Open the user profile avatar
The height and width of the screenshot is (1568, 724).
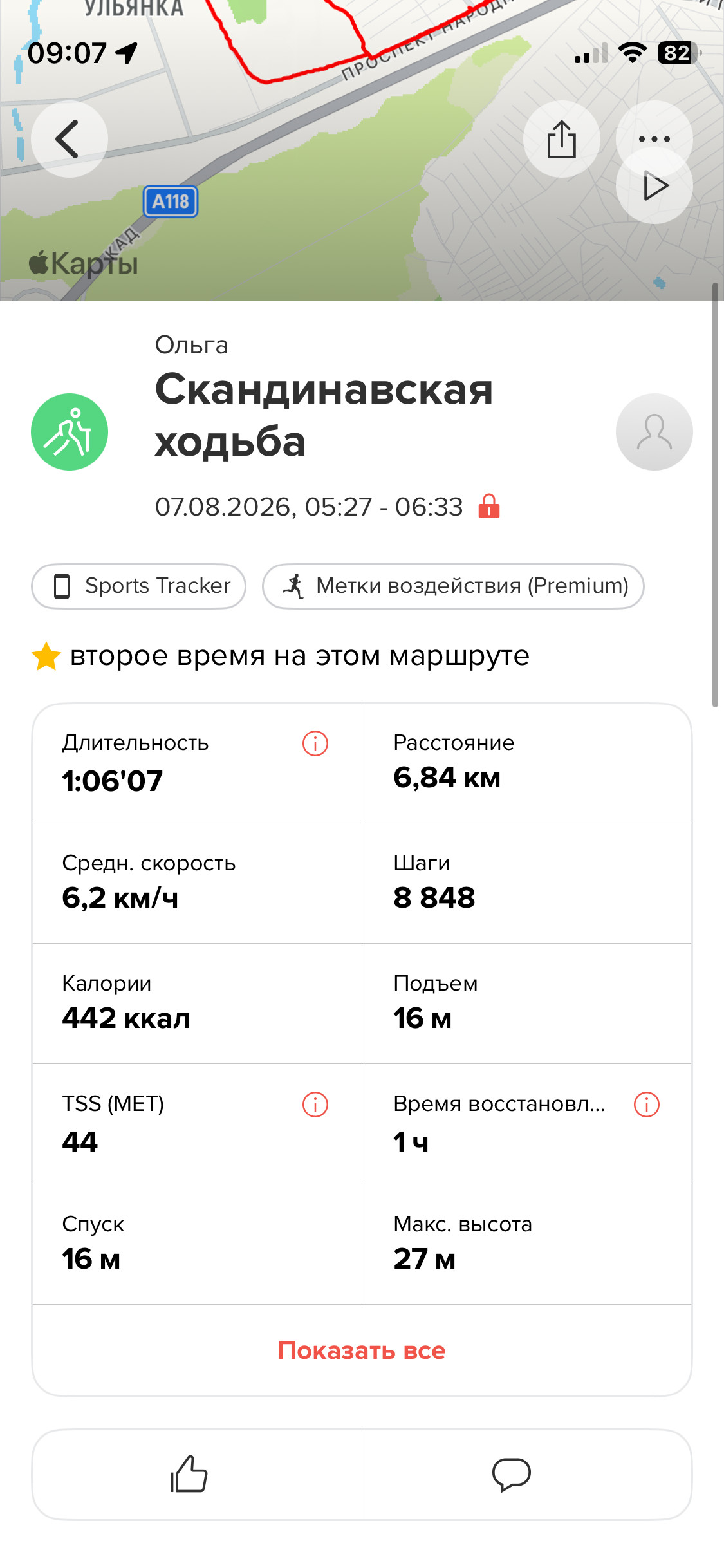[654, 432]
